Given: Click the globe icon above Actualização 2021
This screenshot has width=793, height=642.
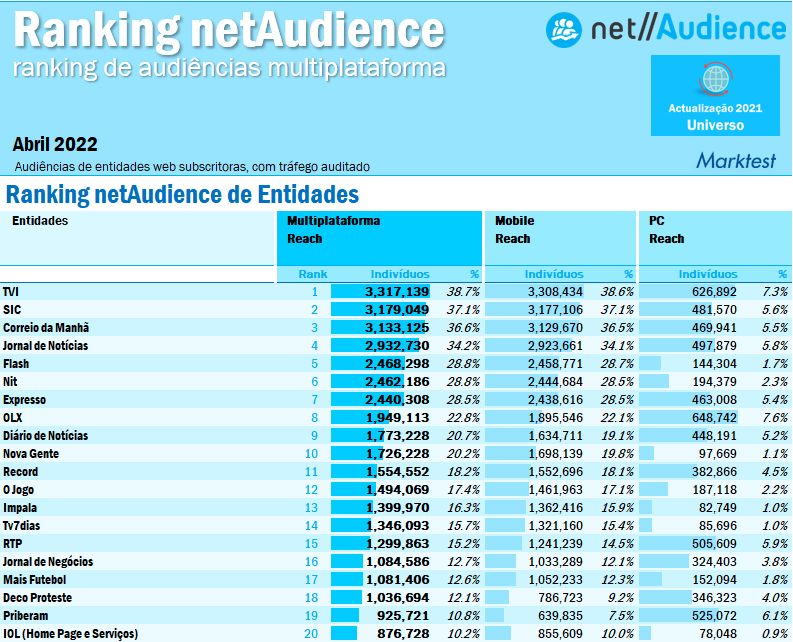Looking at the screenshot, I should [715, 79].
